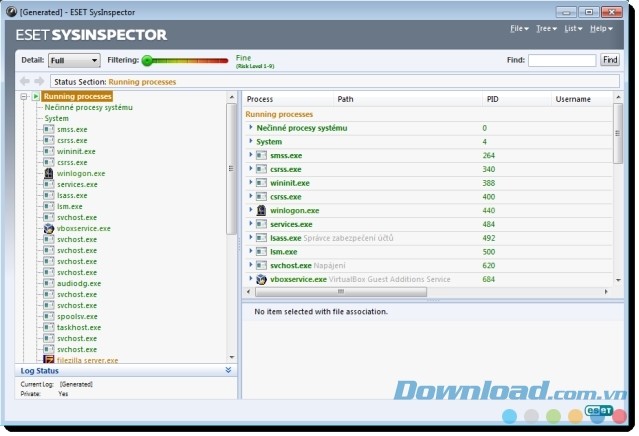Expand the System row in the process list
639x436 pixels.
[251, 141]
